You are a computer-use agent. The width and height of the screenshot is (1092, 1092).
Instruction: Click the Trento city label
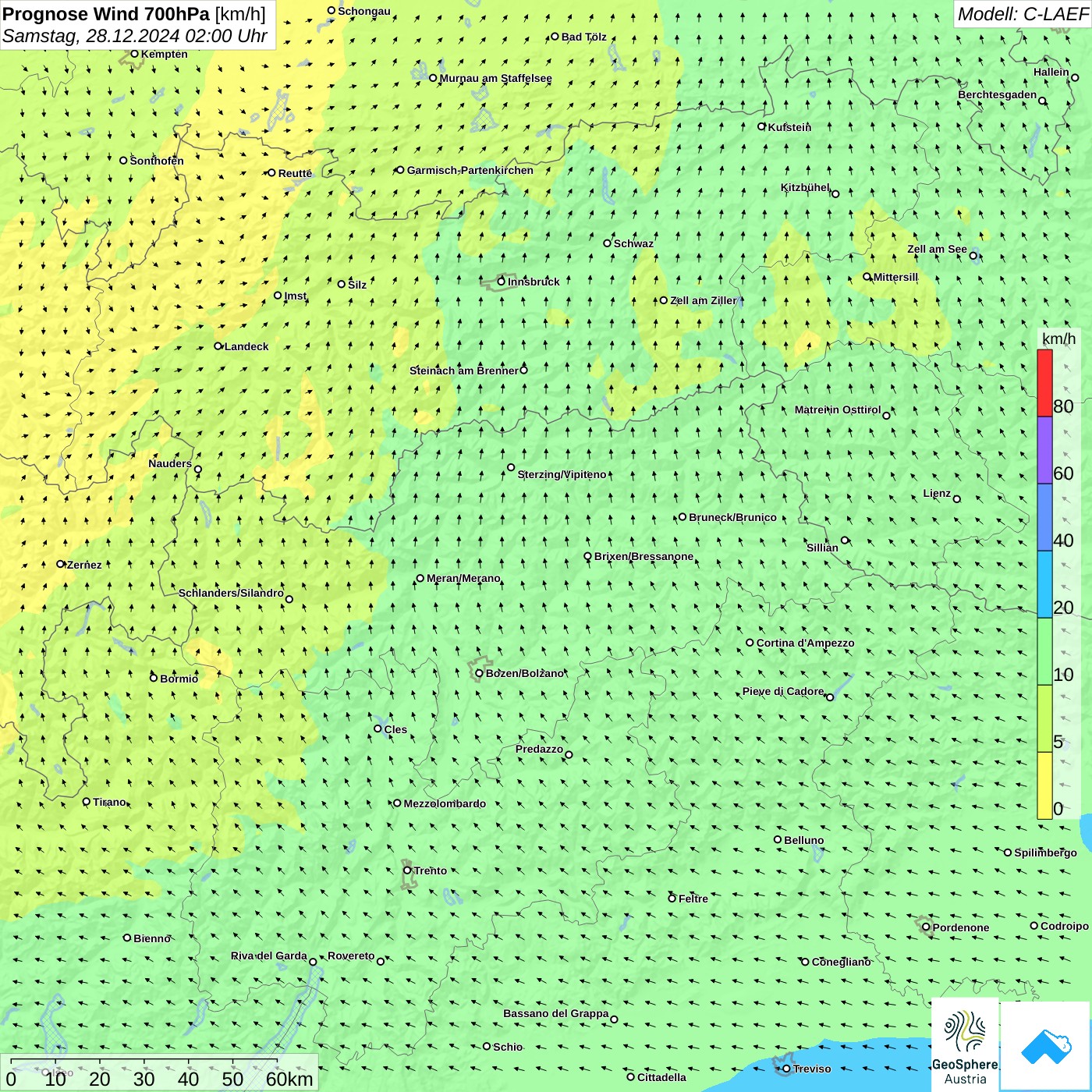(x=431, y=870)
